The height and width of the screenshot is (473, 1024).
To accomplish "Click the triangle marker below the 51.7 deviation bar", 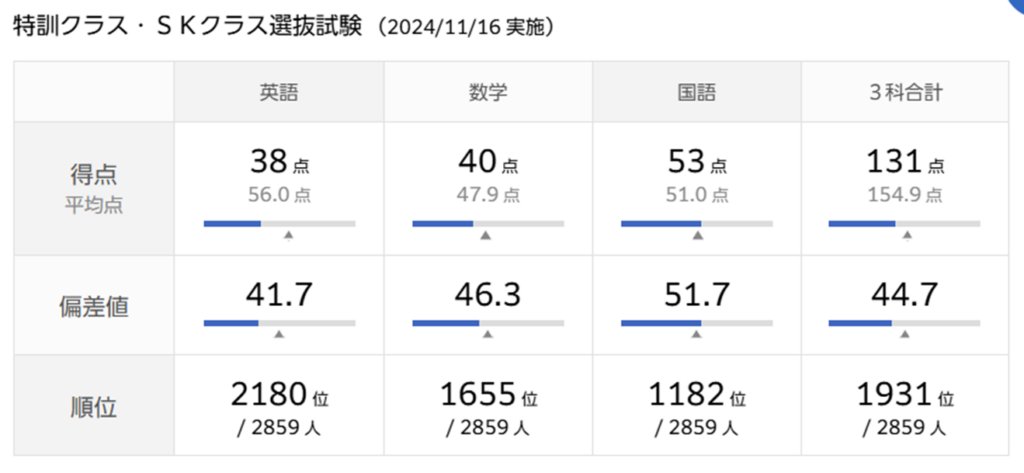I will [697, 334].
